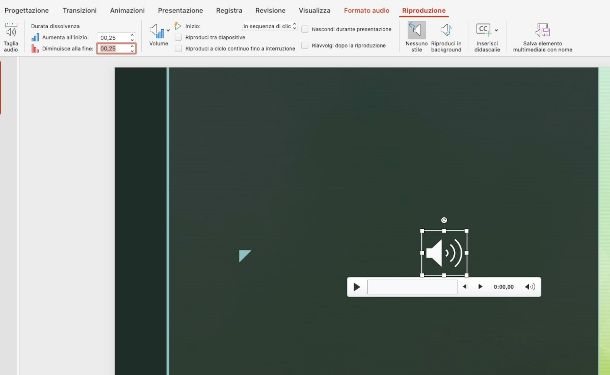Expand the Inserisci didascalie dropdown arrow
The height and width of the screenshot is (375, 610).
[496, 30]
